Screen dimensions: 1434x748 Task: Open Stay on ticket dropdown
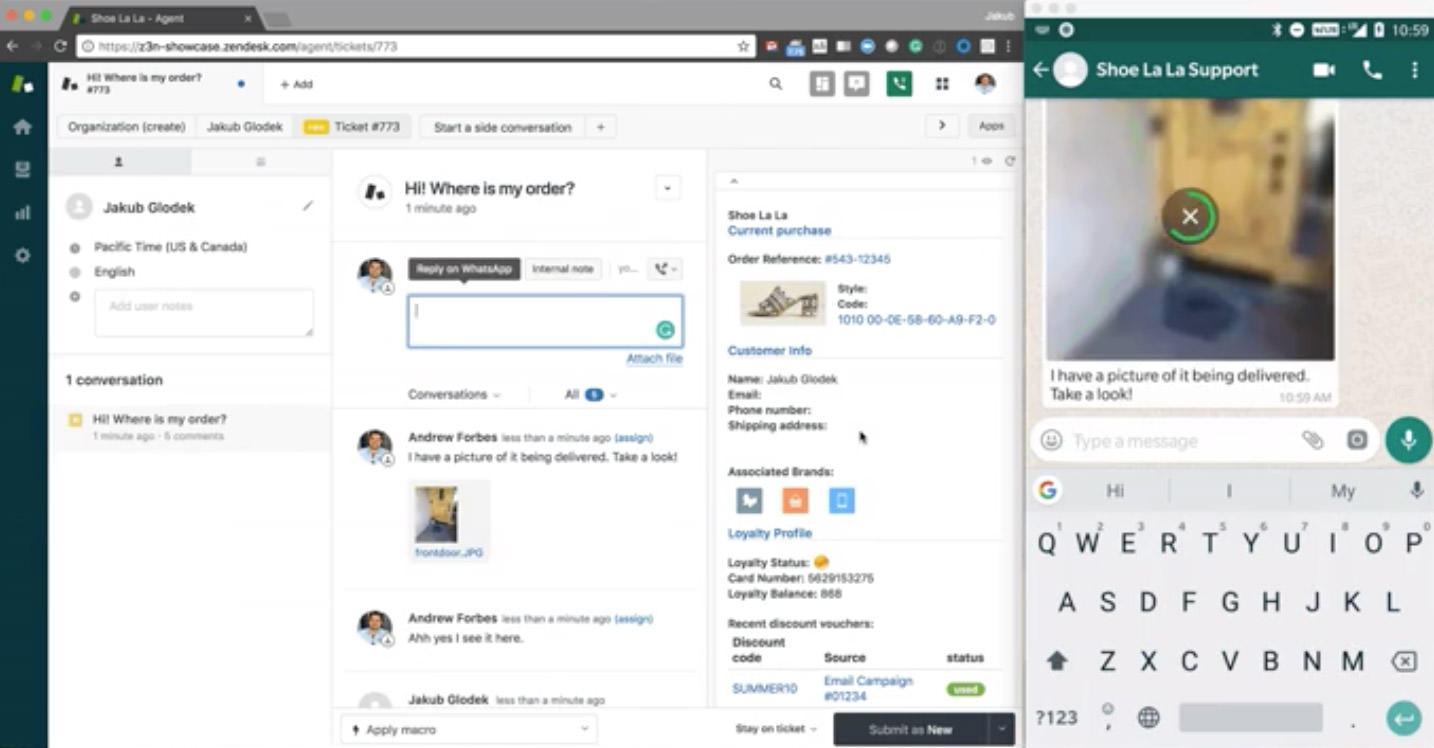776,729
